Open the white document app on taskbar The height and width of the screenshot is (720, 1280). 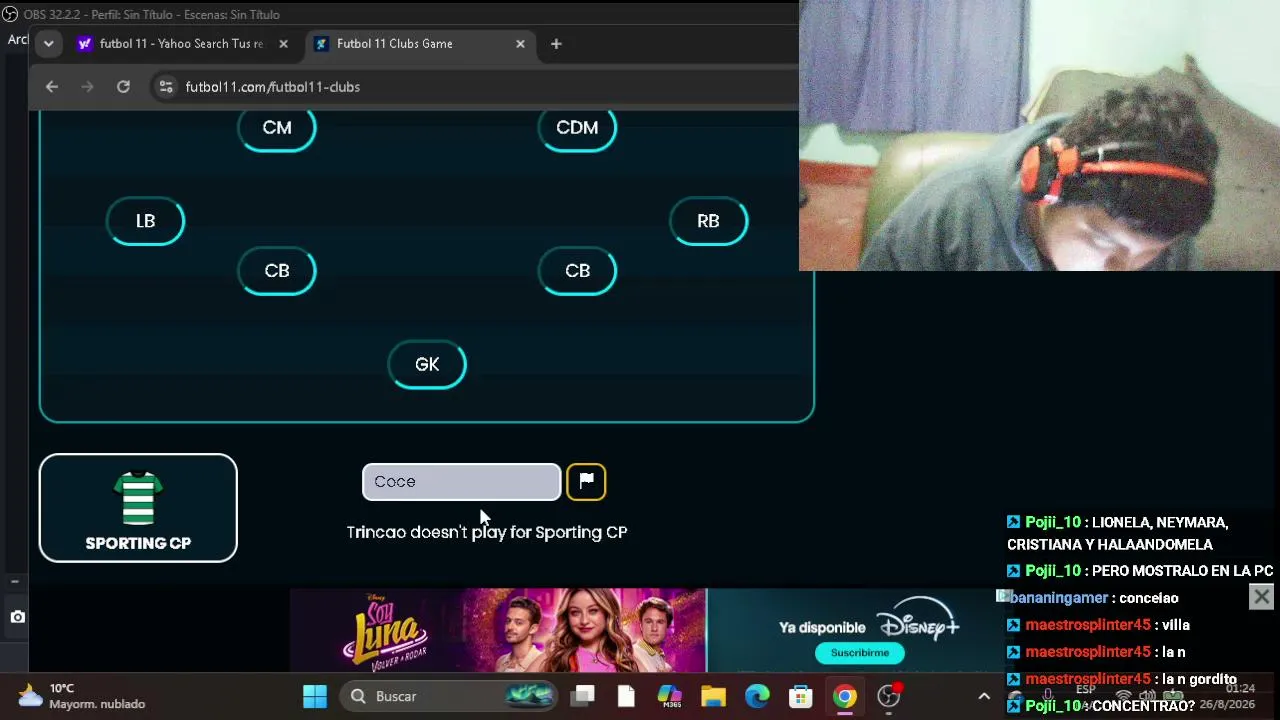point(626,696)
